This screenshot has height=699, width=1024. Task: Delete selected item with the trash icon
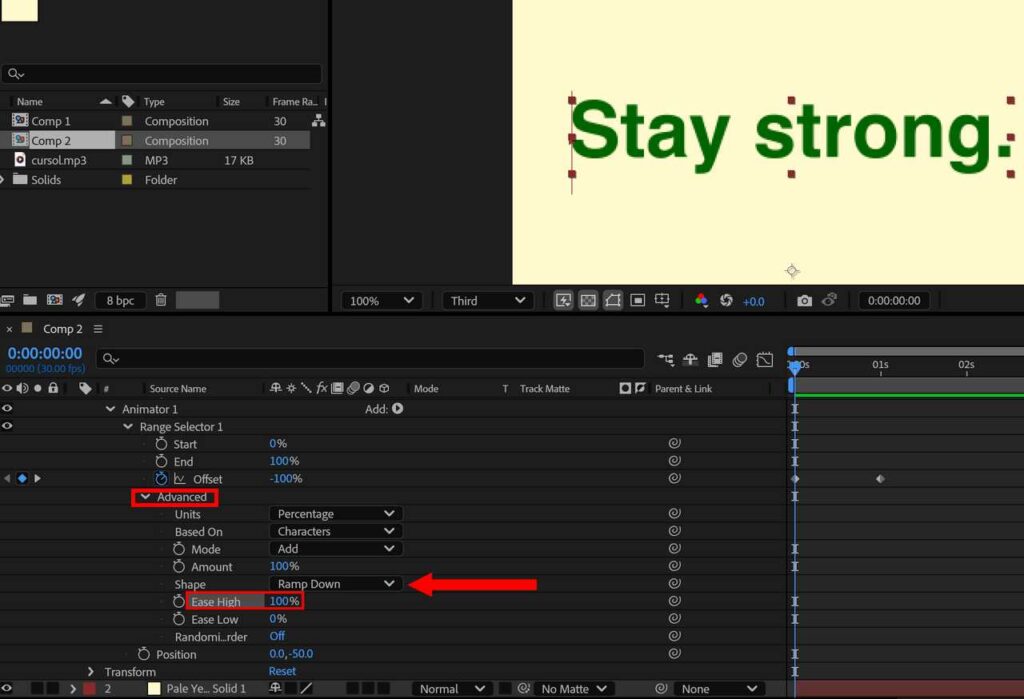(161, 300)
